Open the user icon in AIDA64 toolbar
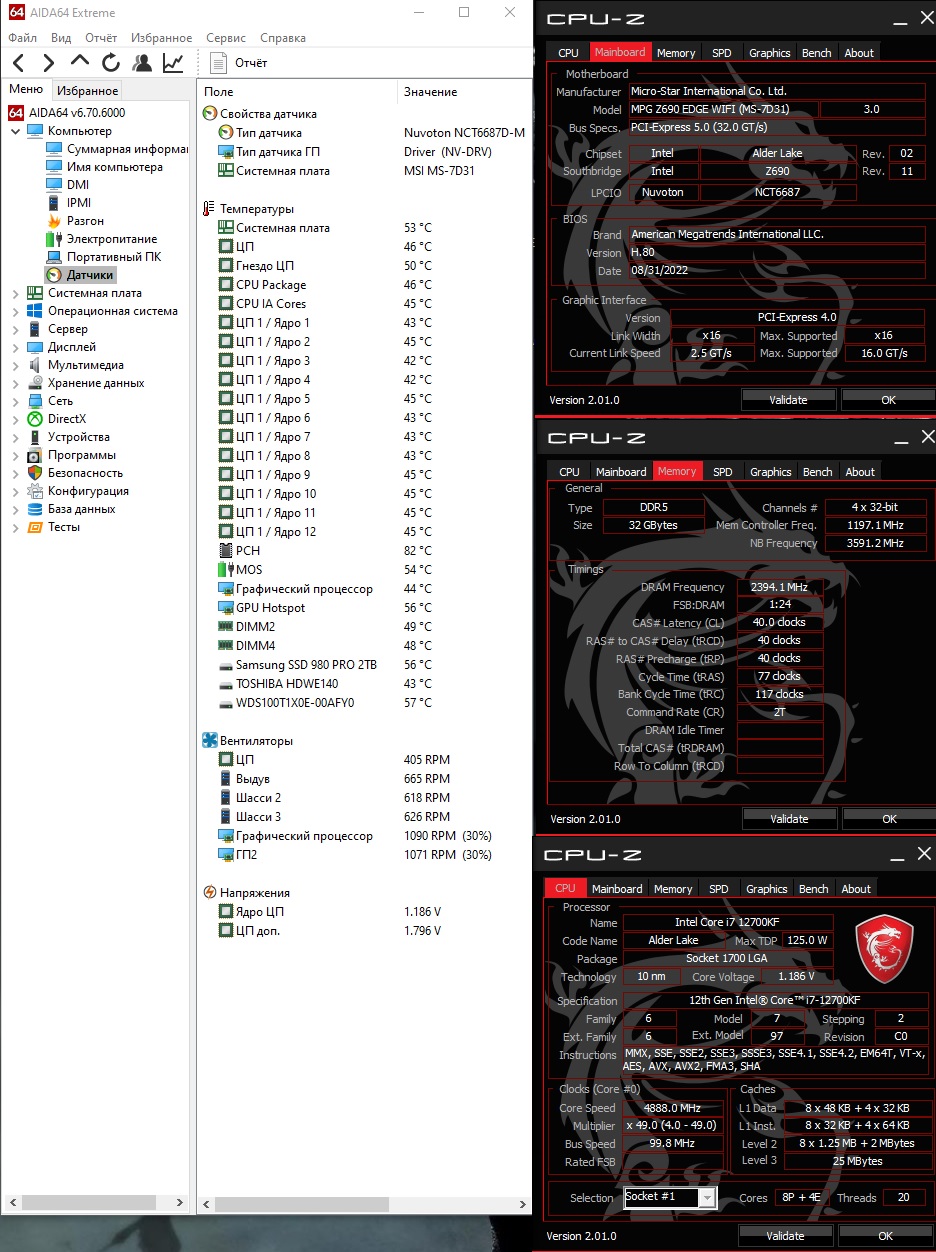 pos(142,63)
